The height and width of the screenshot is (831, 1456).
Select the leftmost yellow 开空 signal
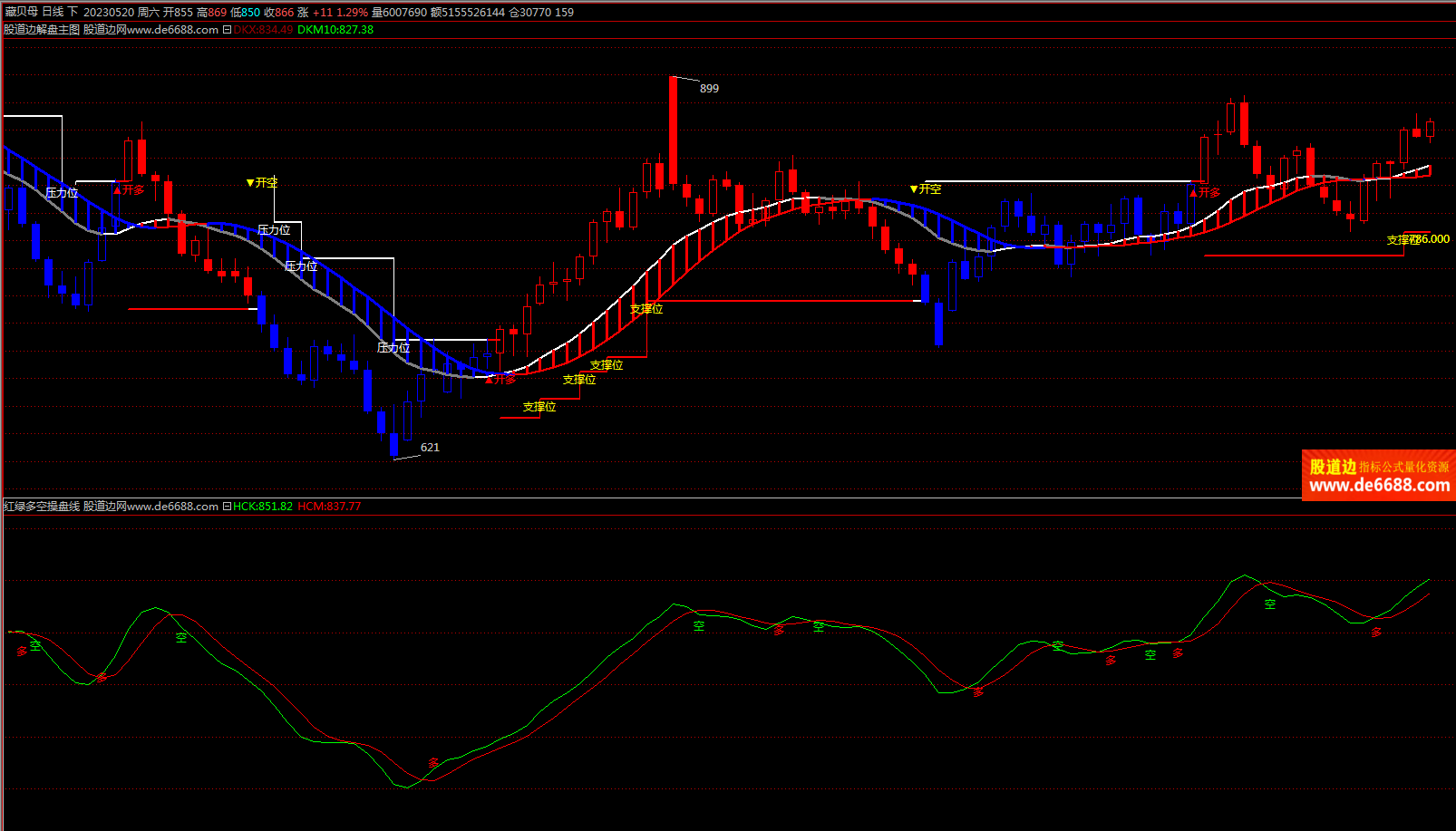click(x=262, y=183)
